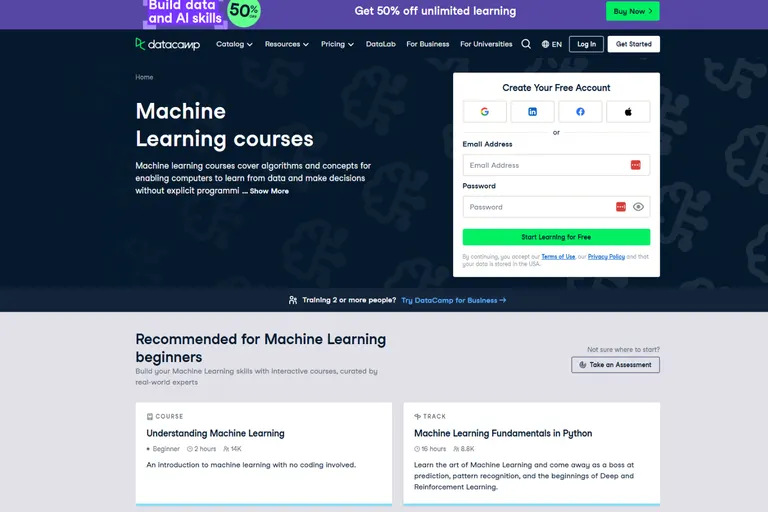The image size is (768, 512).
Task: Go to For Business page
Action: click(x=428, y=44)
